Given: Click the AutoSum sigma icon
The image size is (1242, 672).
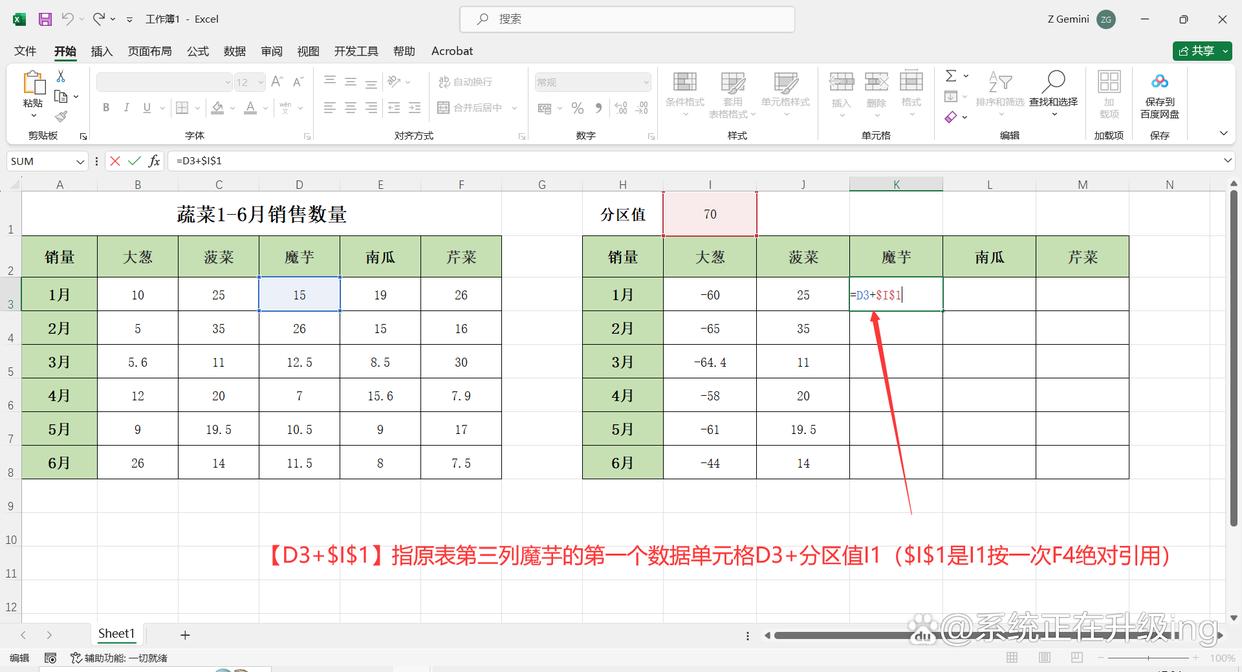Looking at the screenshot, I should pyautogui.click(x=951, y=76).
